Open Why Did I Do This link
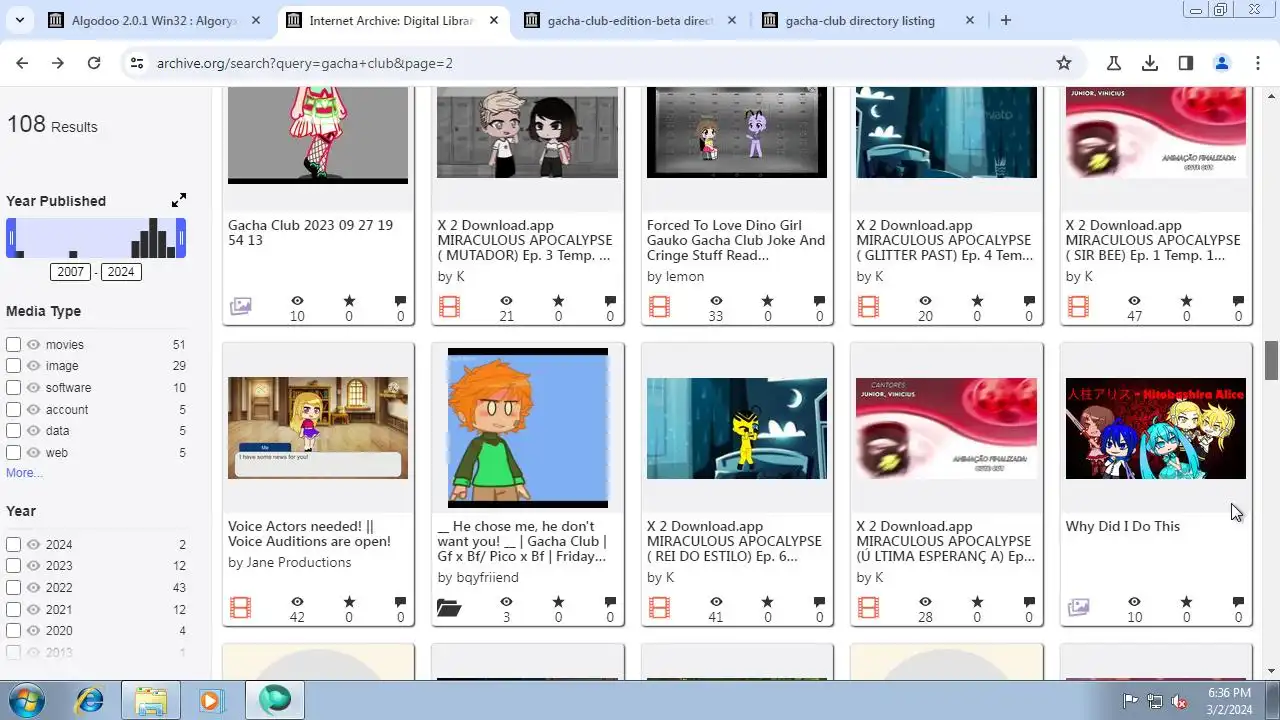Screen dimensions: 1280x720 (x=1123, y=526)
